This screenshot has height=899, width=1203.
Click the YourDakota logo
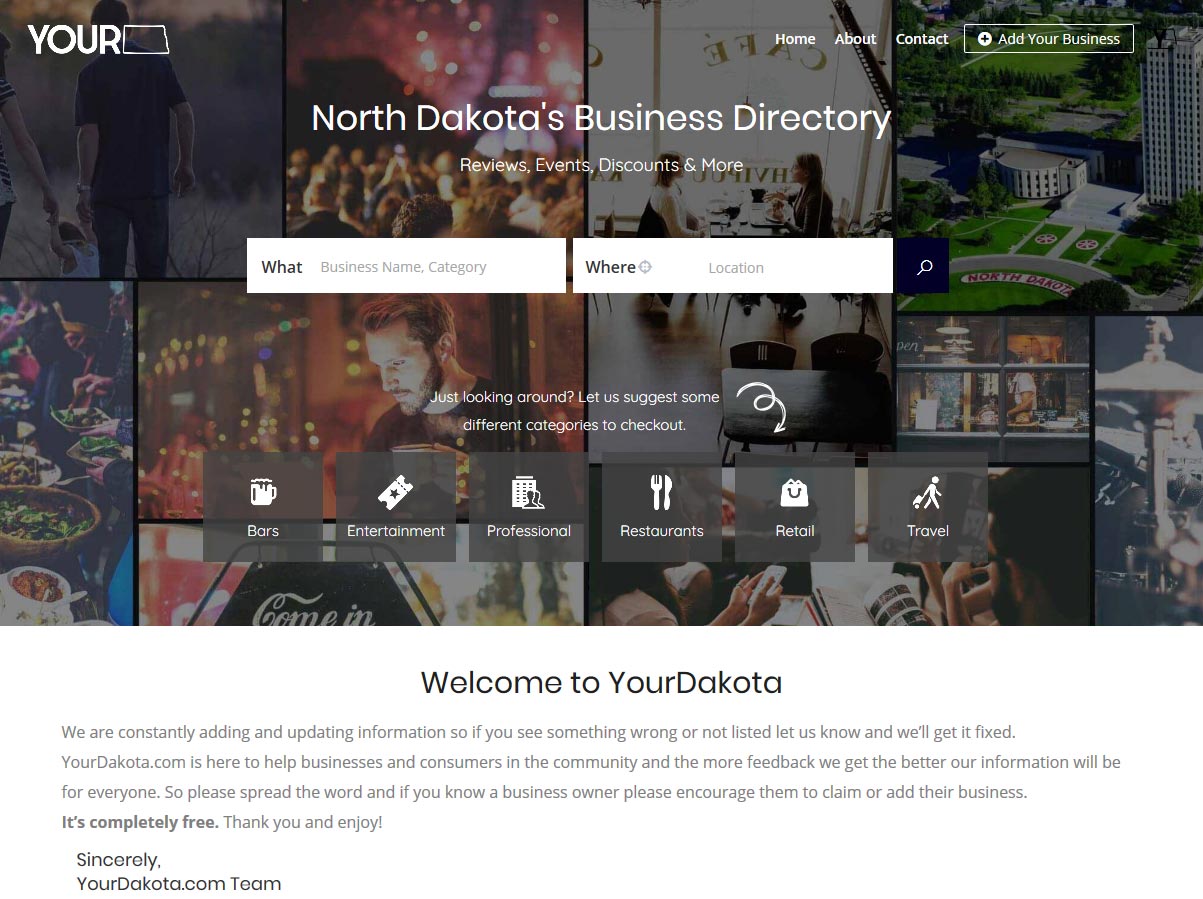(98, 39)
